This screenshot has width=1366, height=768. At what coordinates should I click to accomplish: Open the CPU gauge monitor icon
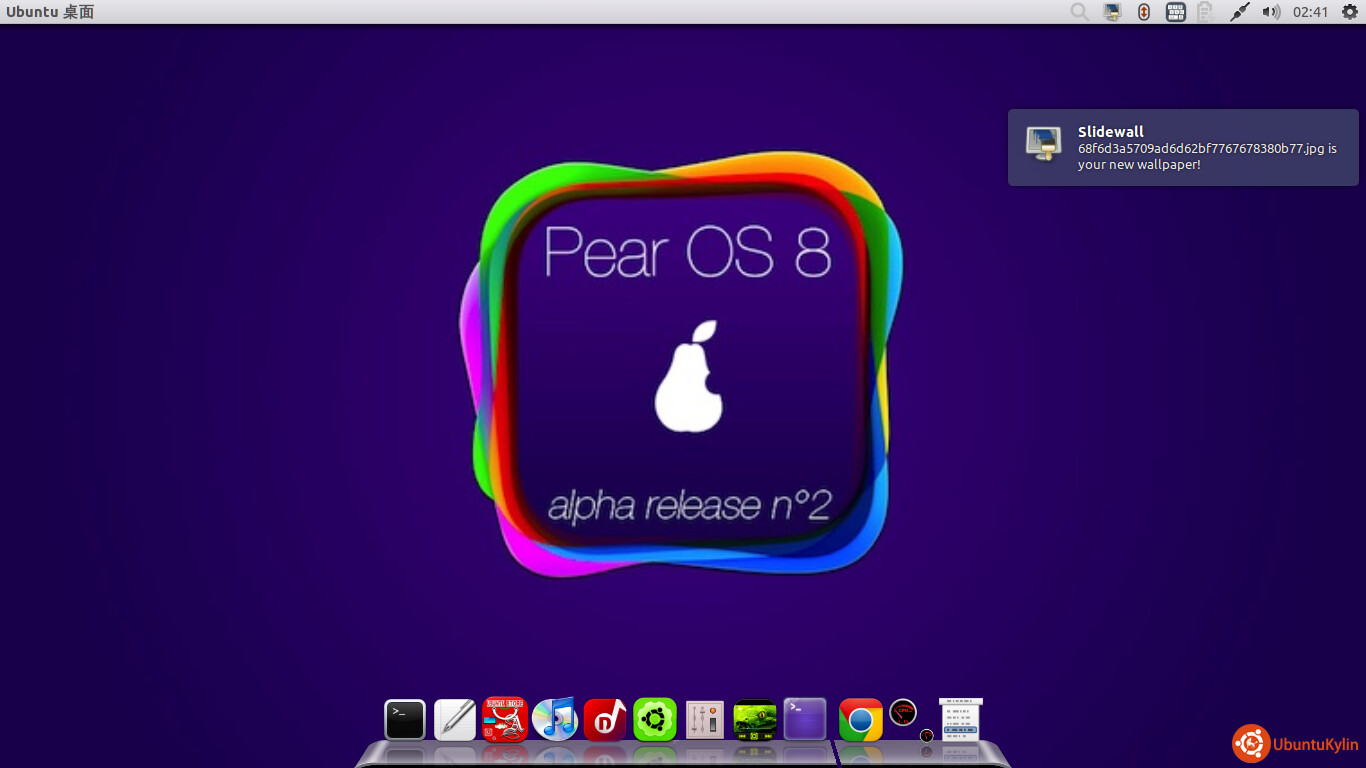click(904, 713)
